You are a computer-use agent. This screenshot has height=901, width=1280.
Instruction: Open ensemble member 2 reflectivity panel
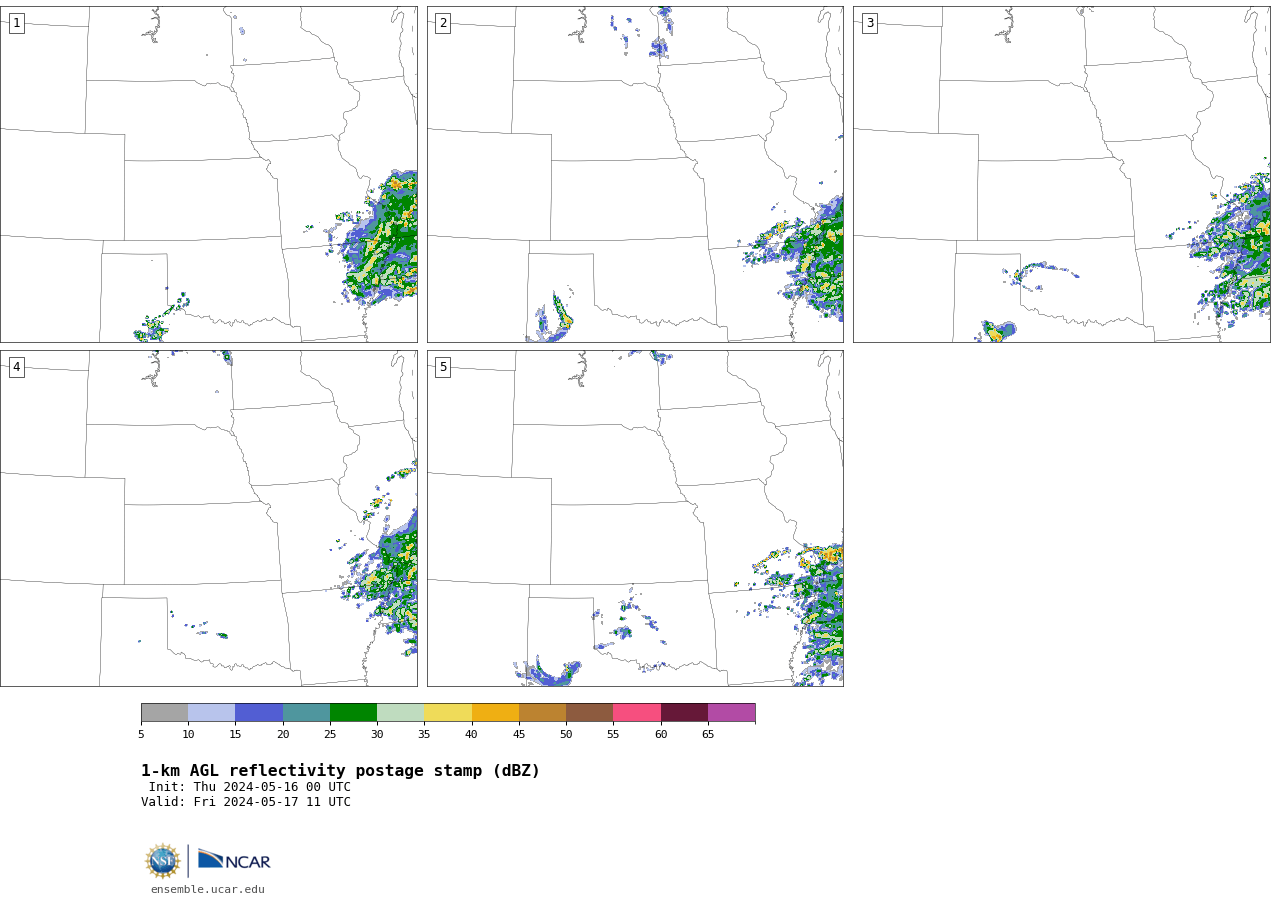click(x=635, y=174)
